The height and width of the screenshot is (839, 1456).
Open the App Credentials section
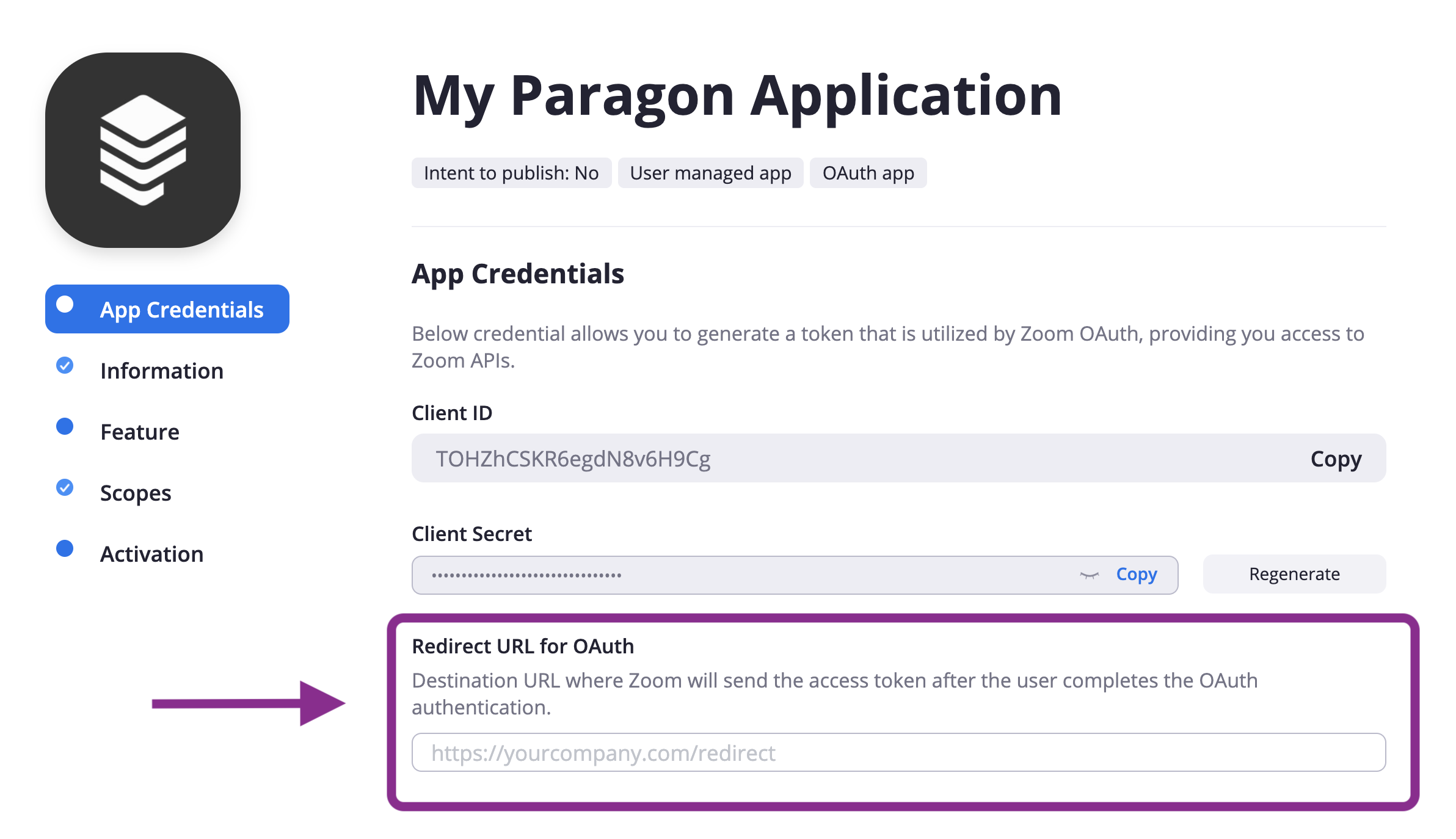pos(167,309)
